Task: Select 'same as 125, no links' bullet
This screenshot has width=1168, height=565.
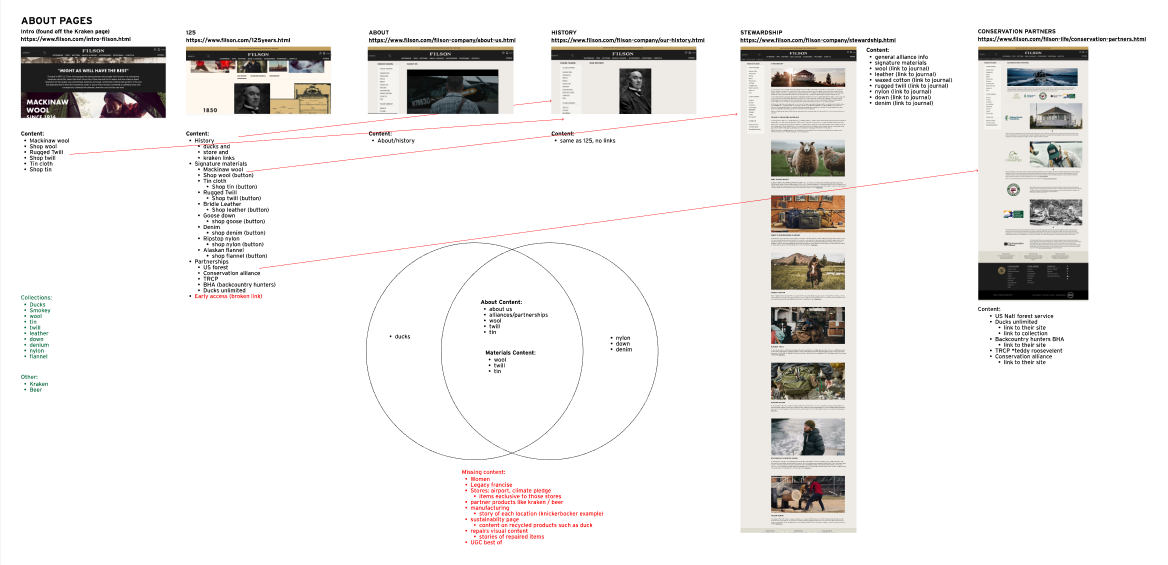Action: 587,140
